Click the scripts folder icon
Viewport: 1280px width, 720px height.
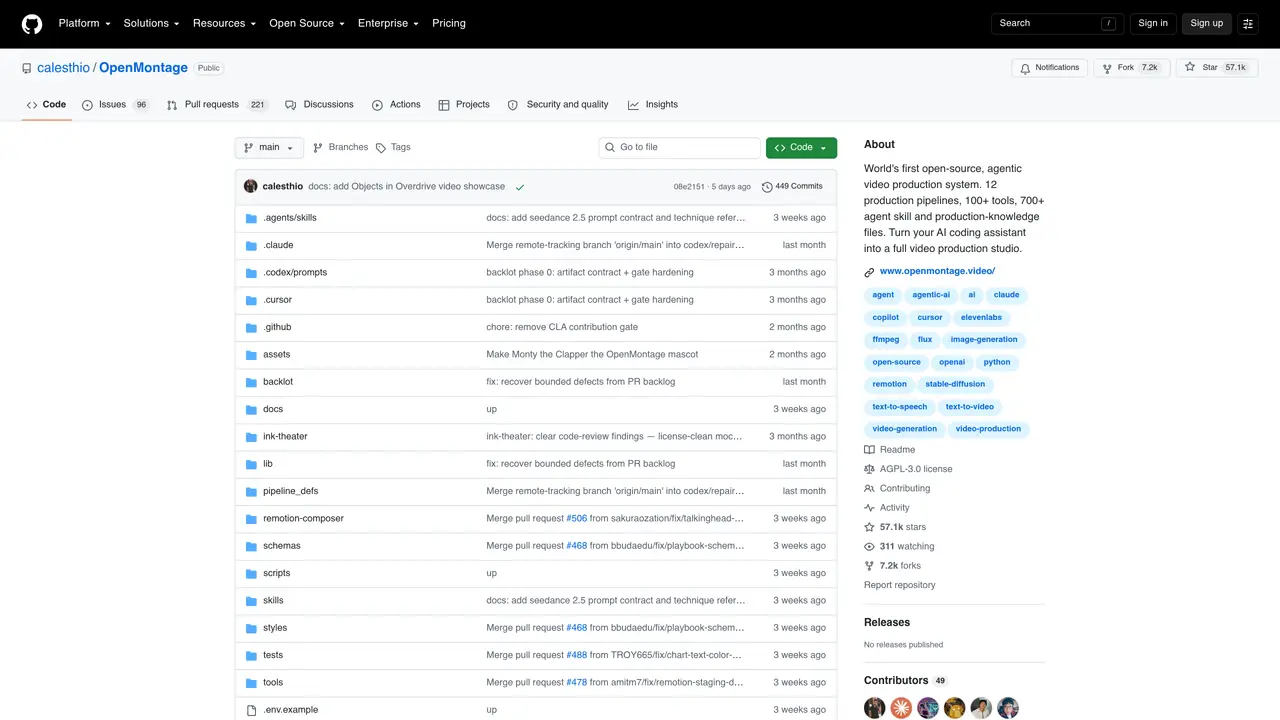252,573
